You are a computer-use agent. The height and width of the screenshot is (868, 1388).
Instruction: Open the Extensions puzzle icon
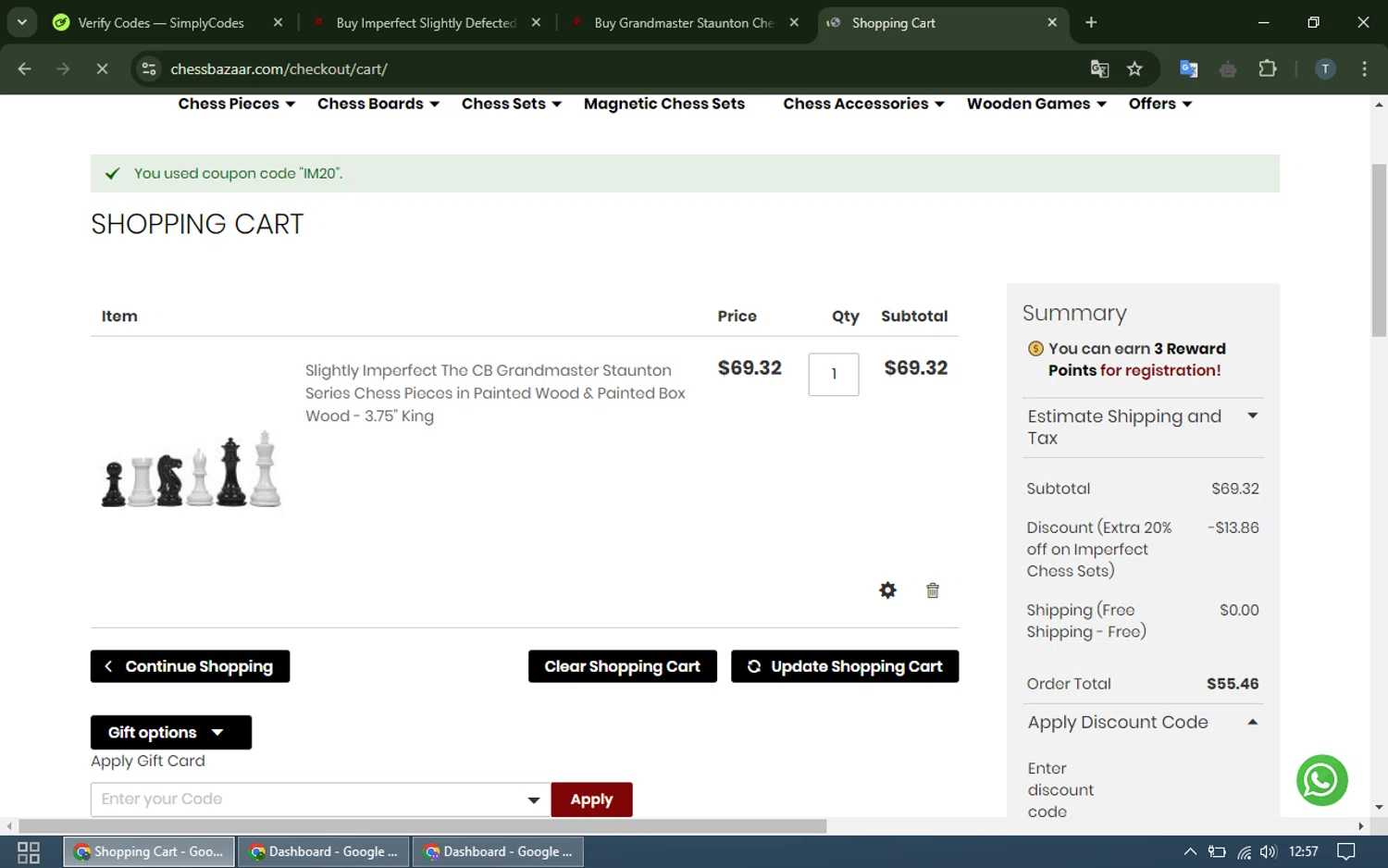click(1268, 68)
